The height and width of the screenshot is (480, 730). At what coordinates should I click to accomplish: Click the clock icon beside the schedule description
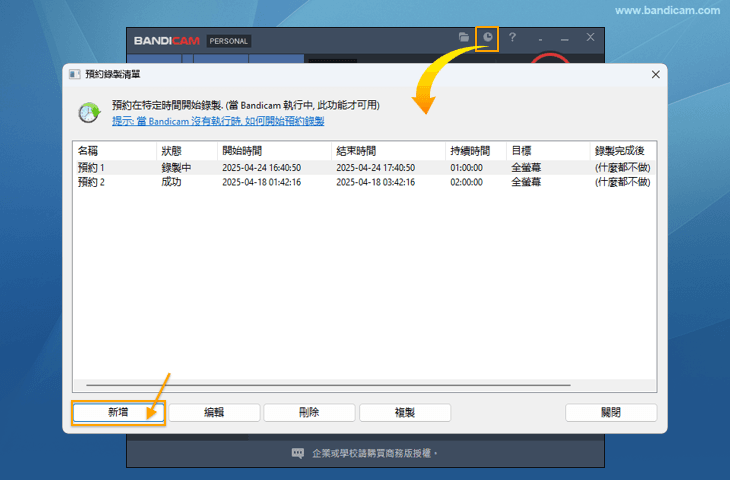[x=89, y=113]
